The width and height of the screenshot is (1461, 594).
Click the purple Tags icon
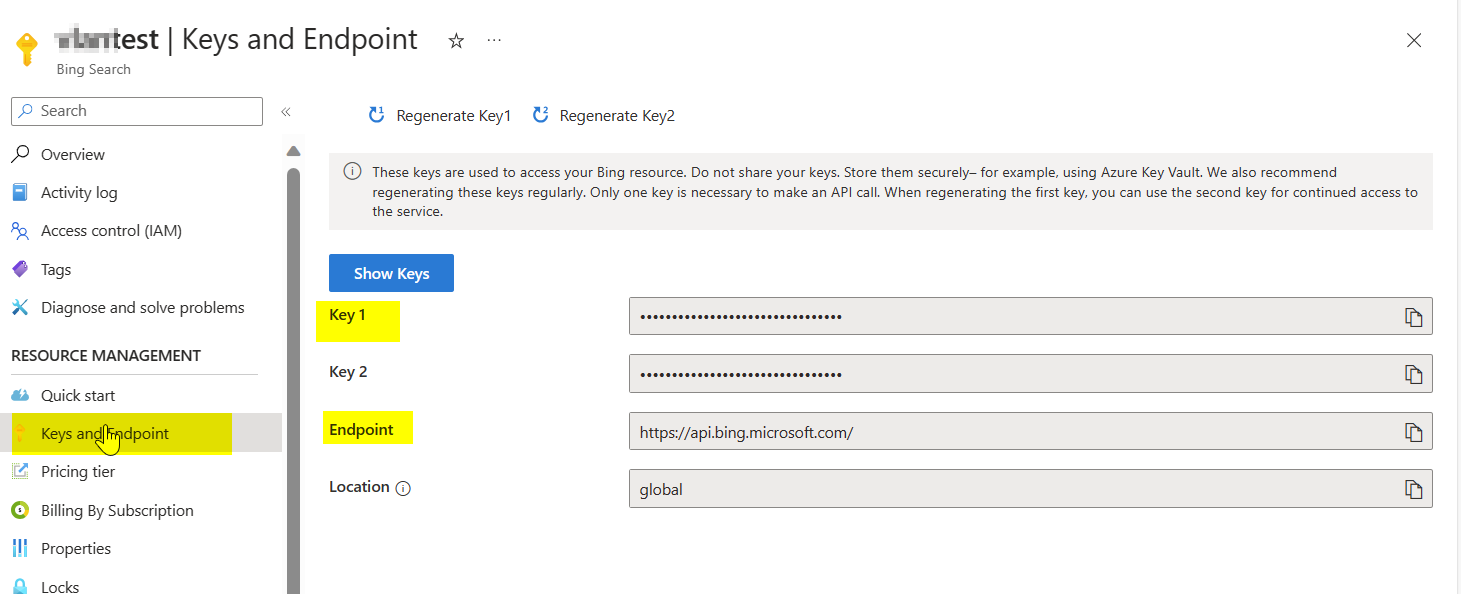click(20, 270)
